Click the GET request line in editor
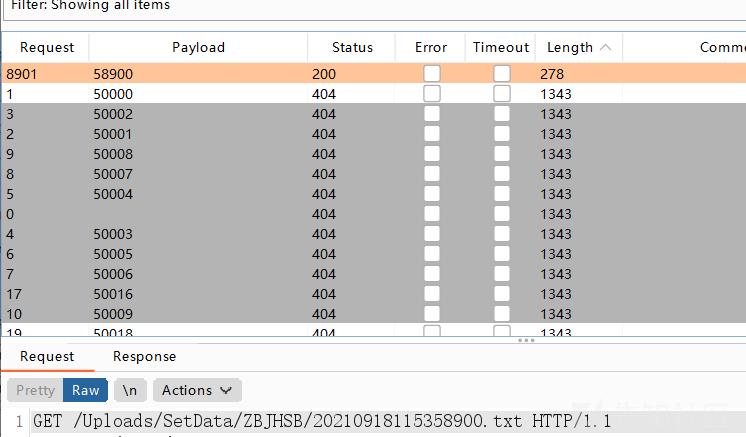 pos(322,421)
